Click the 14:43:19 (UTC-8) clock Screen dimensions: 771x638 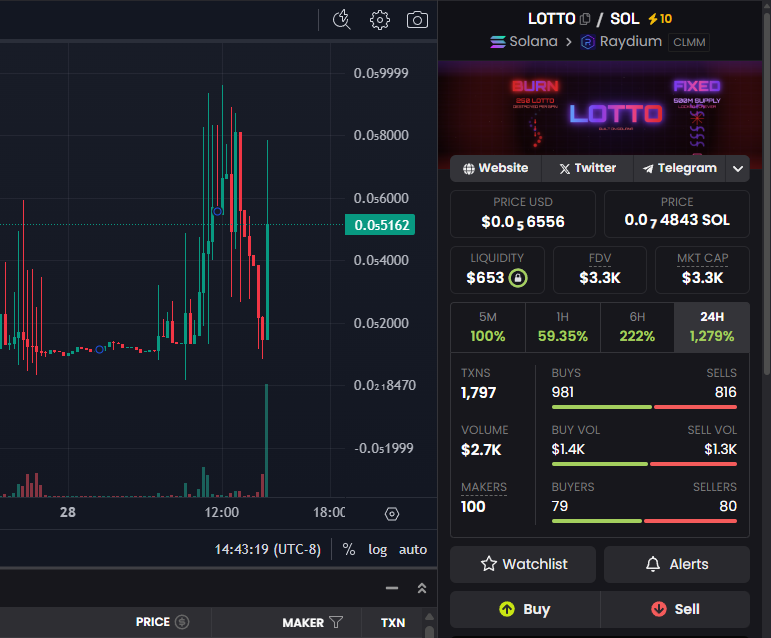(x=267, y=549)
